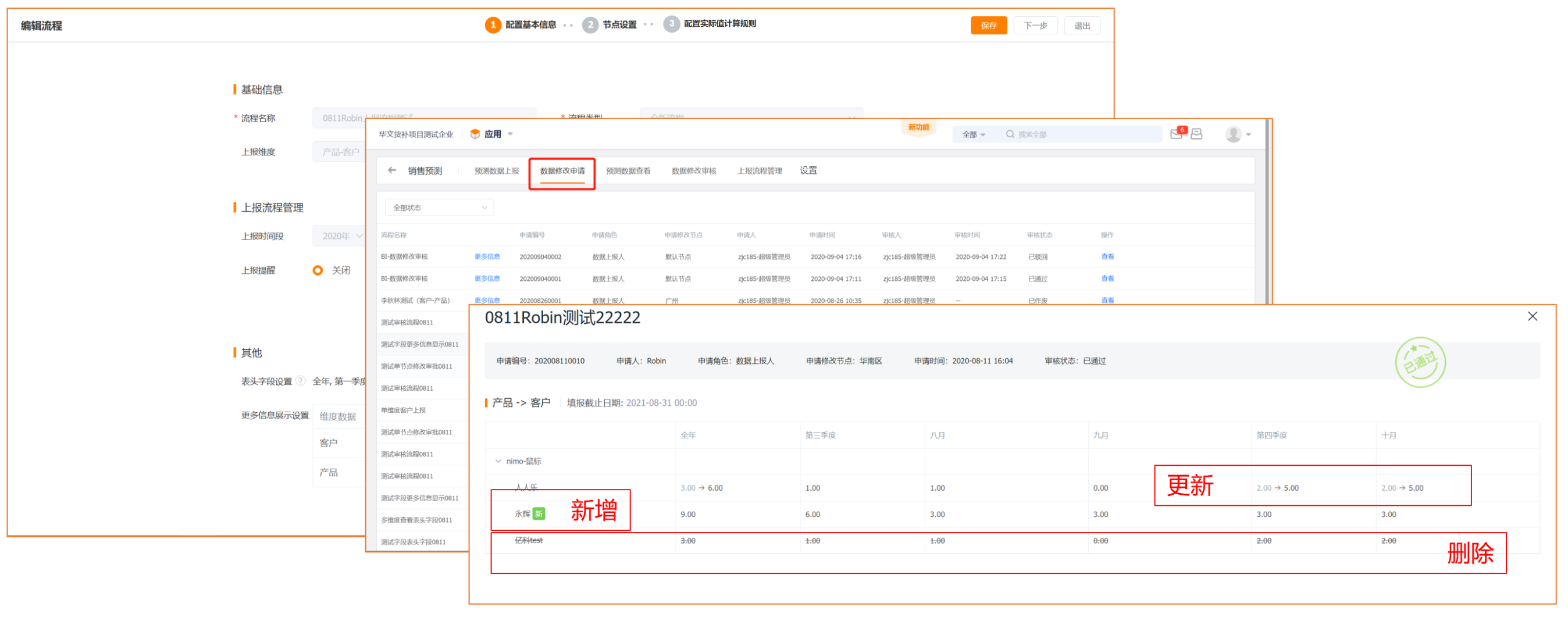Click the 下一步 button

coord(1035,26)
